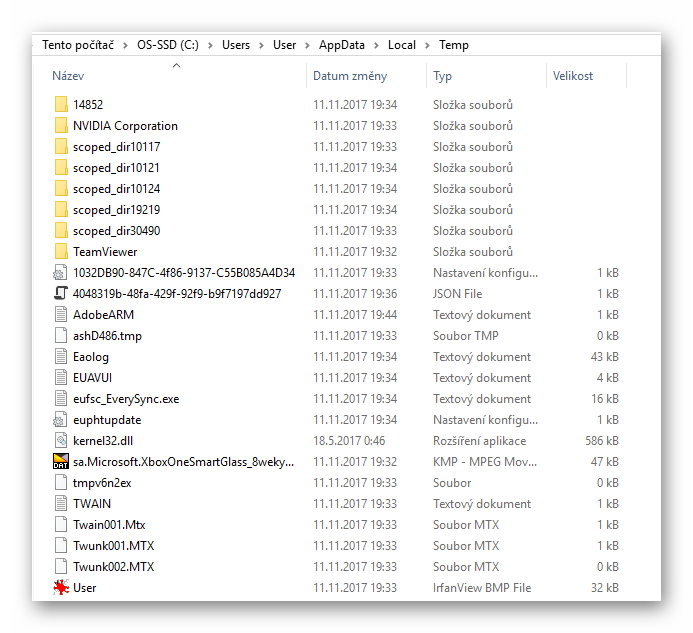Go to Local breadcrumb segment
The image size is (693, 633).
(x=402, y=45)
